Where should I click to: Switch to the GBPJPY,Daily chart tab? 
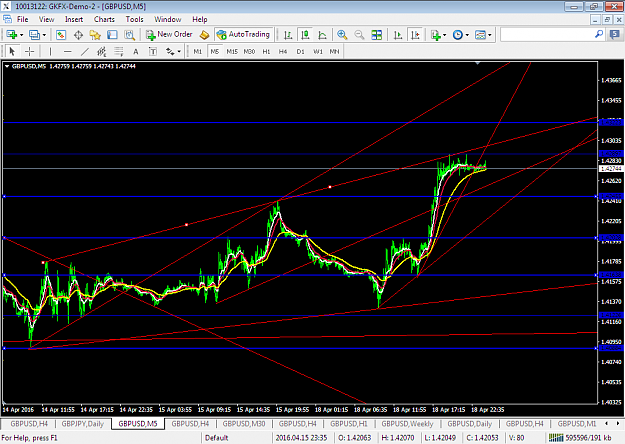[83, 424]
